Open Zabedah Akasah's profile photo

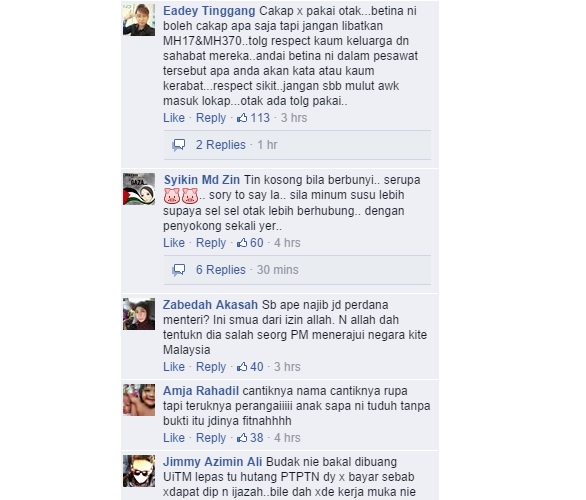(x=139, y=314)
